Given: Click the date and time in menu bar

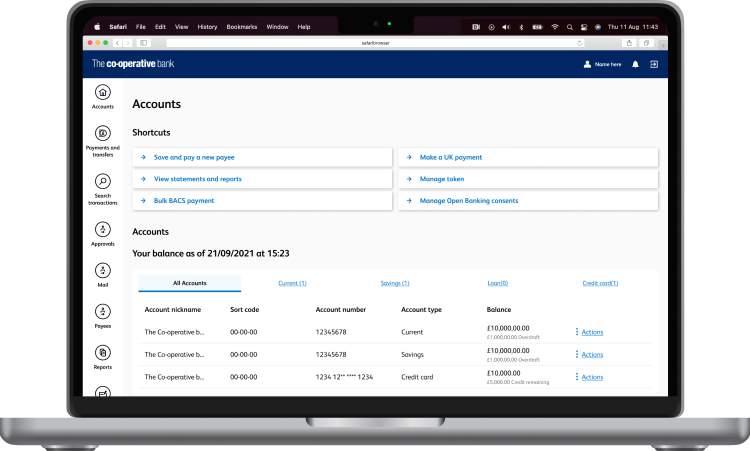Looking at the screenshot, I should click(x=633, y=27).
